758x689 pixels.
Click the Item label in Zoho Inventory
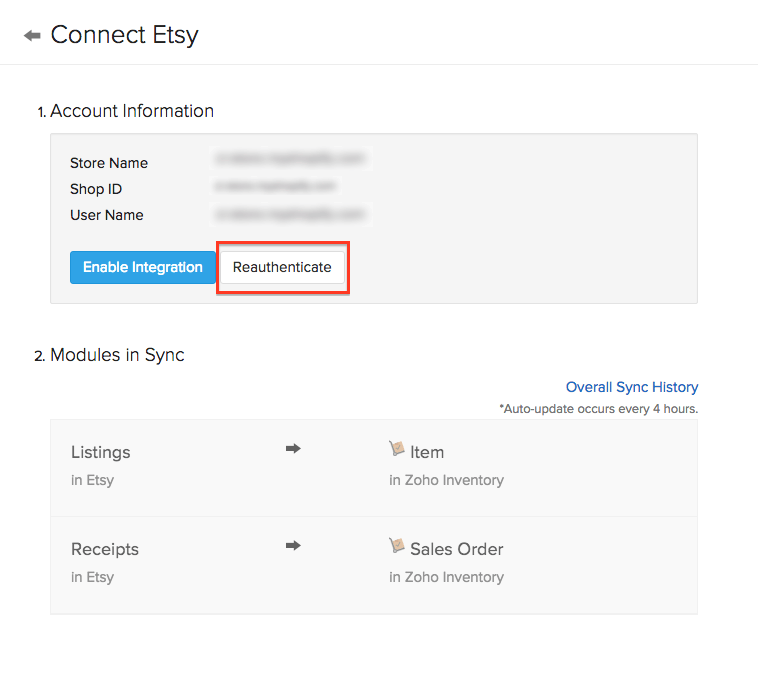427,452
